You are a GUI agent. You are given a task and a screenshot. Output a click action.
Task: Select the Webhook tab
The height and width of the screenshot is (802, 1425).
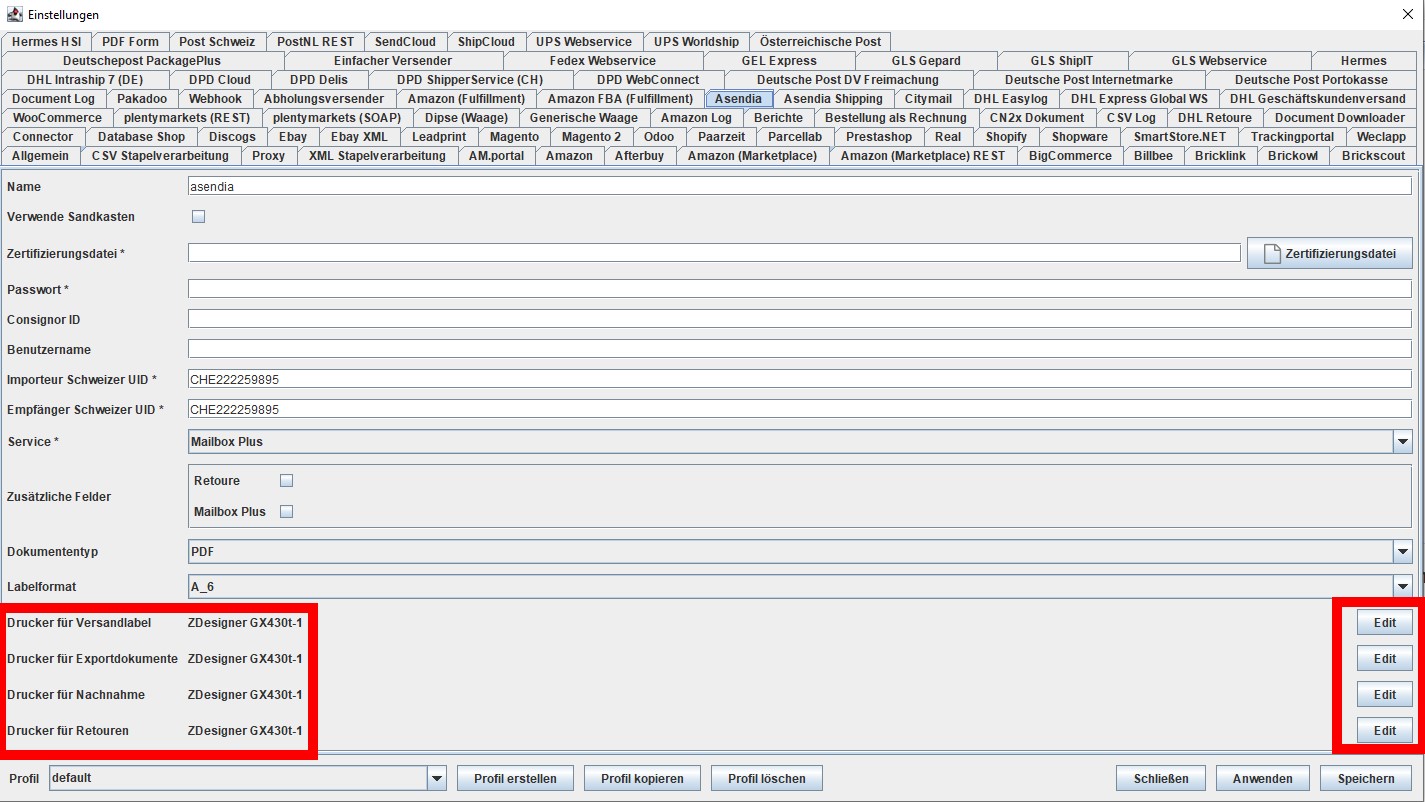coord(215,99)
